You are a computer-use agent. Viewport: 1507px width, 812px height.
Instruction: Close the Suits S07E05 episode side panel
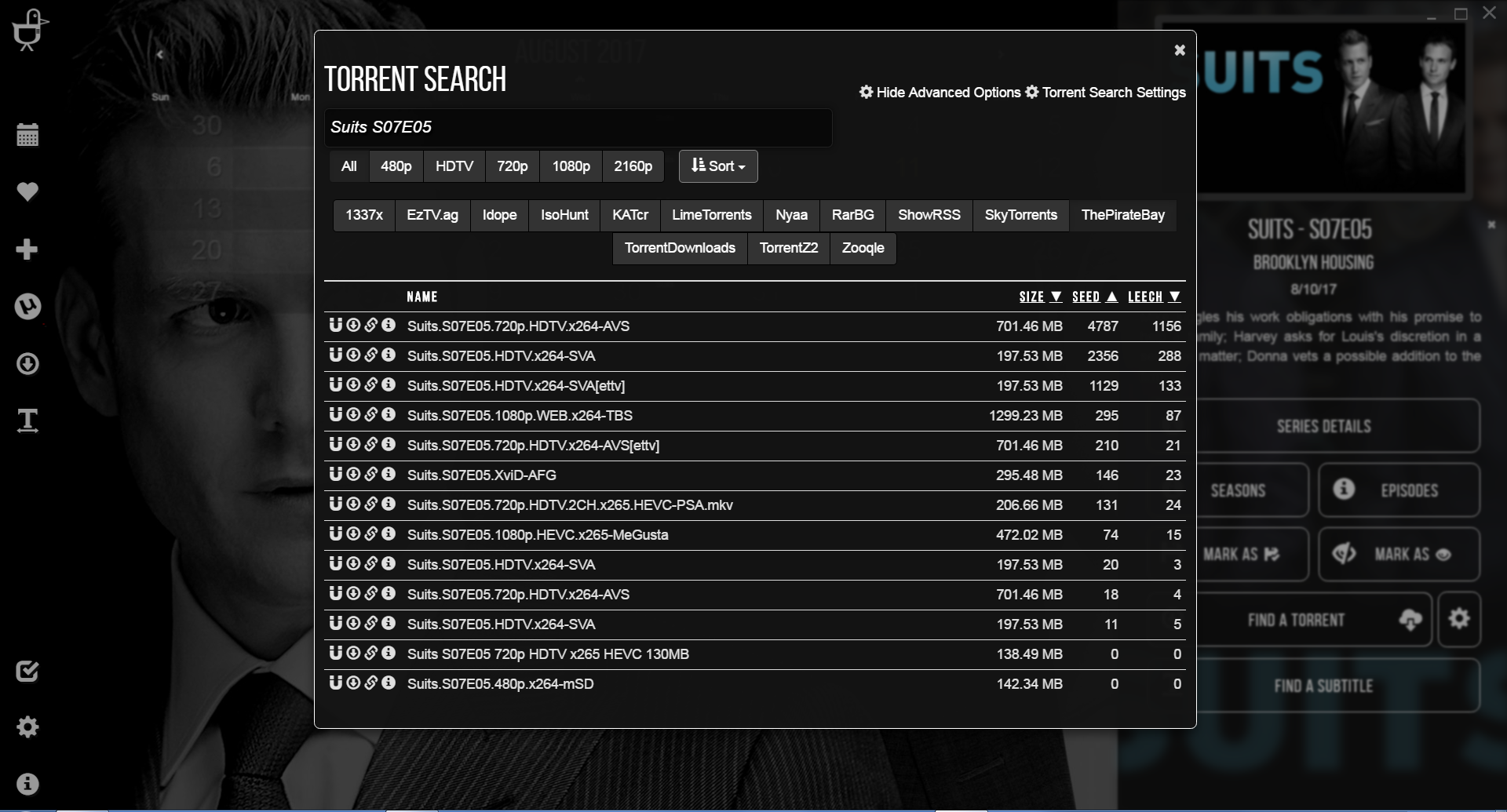pyautogui.click(x=1491, y=224)
